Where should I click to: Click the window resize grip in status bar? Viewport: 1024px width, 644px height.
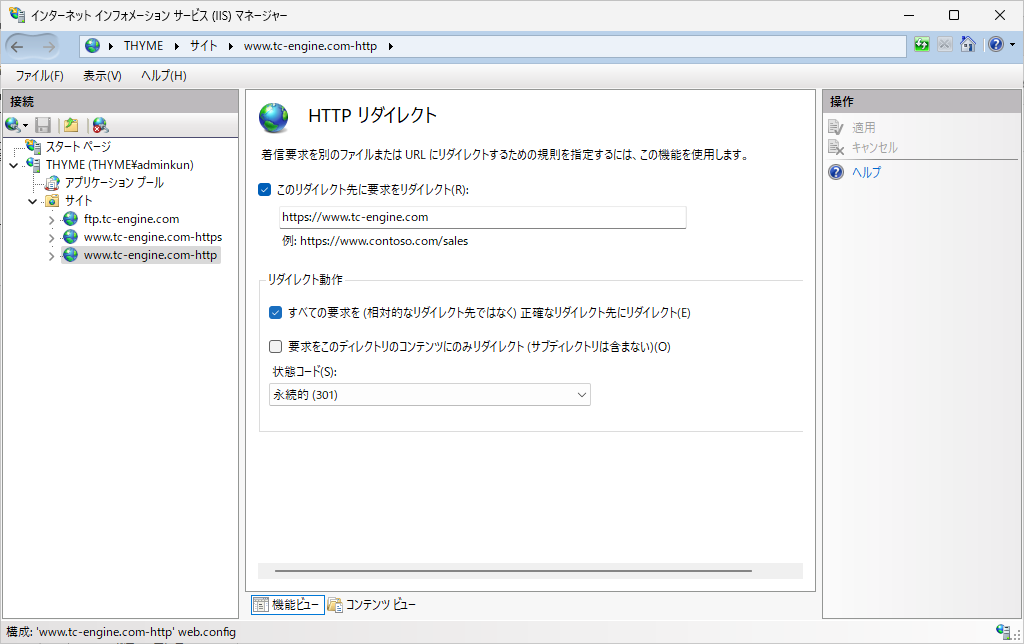[x=1017, y=635]
